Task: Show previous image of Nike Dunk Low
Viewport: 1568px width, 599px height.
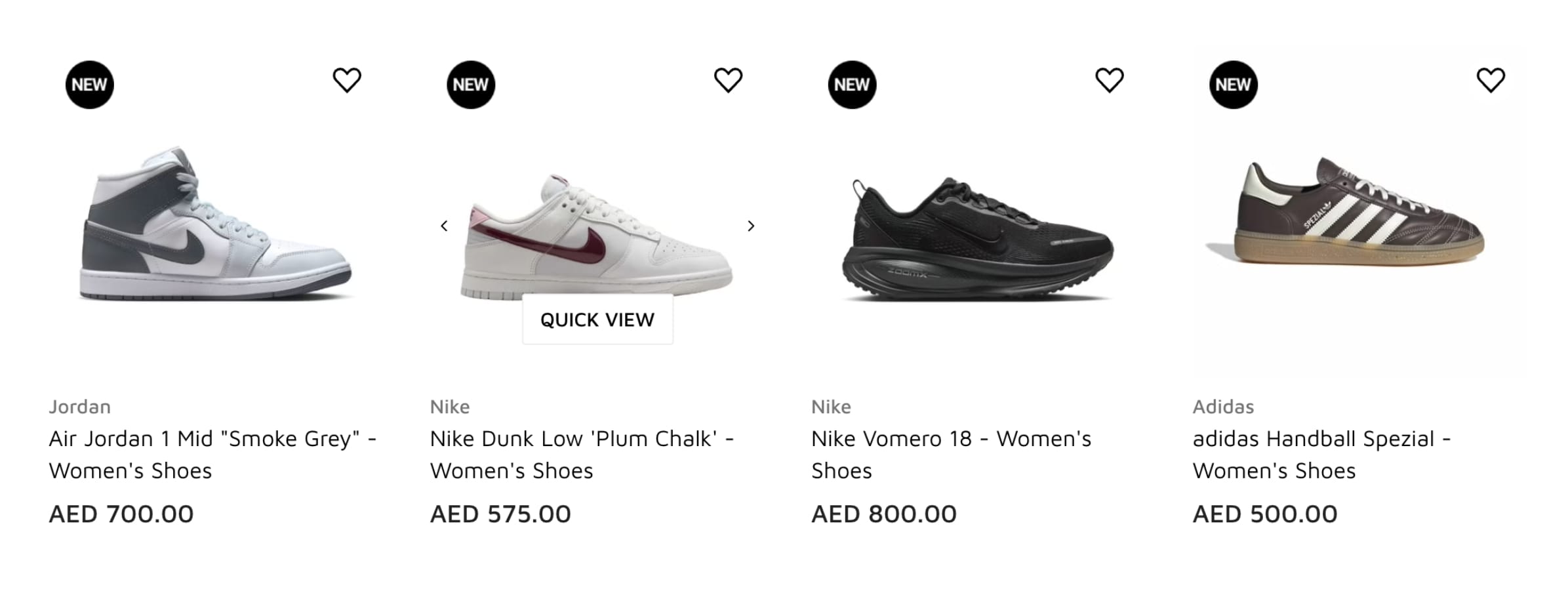Action: (x=444, y=226)
